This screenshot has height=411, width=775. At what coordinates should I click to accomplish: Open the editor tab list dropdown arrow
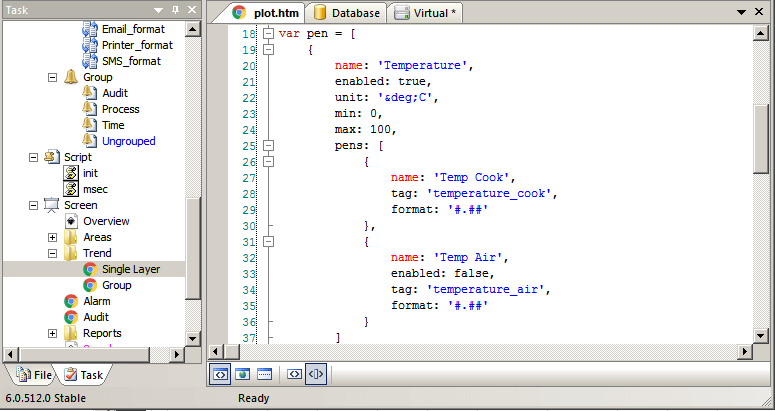(x=741, y=12)
